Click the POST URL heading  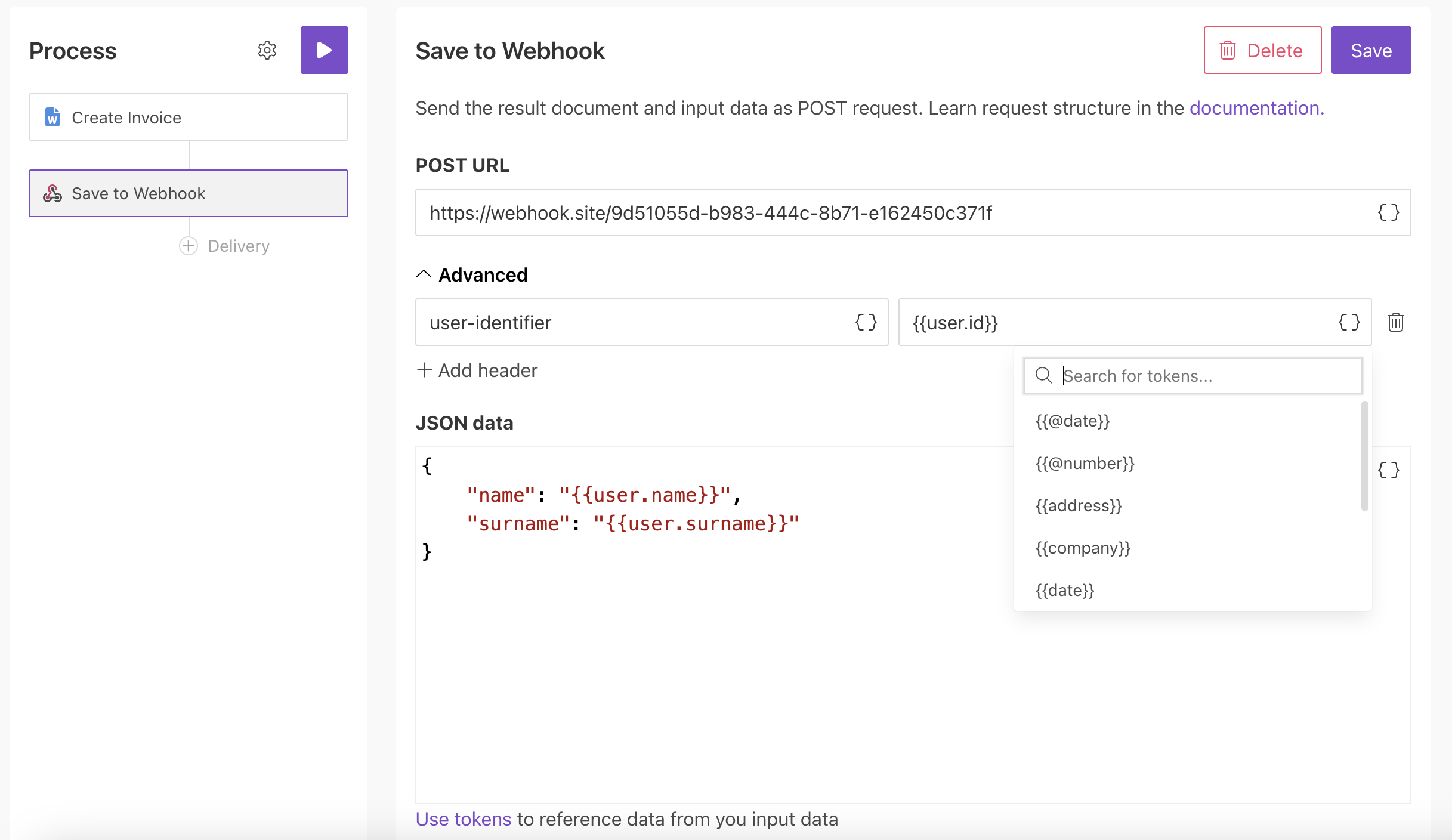click(462, 165)
